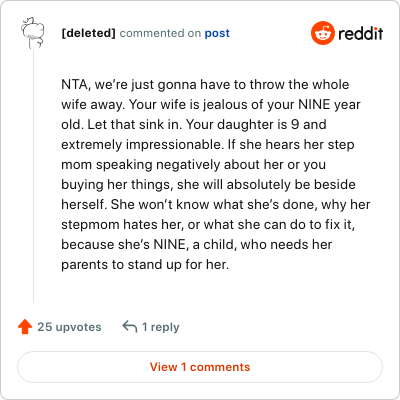Click the line 'because she's NINE, a child'

(x=197, y=245)
